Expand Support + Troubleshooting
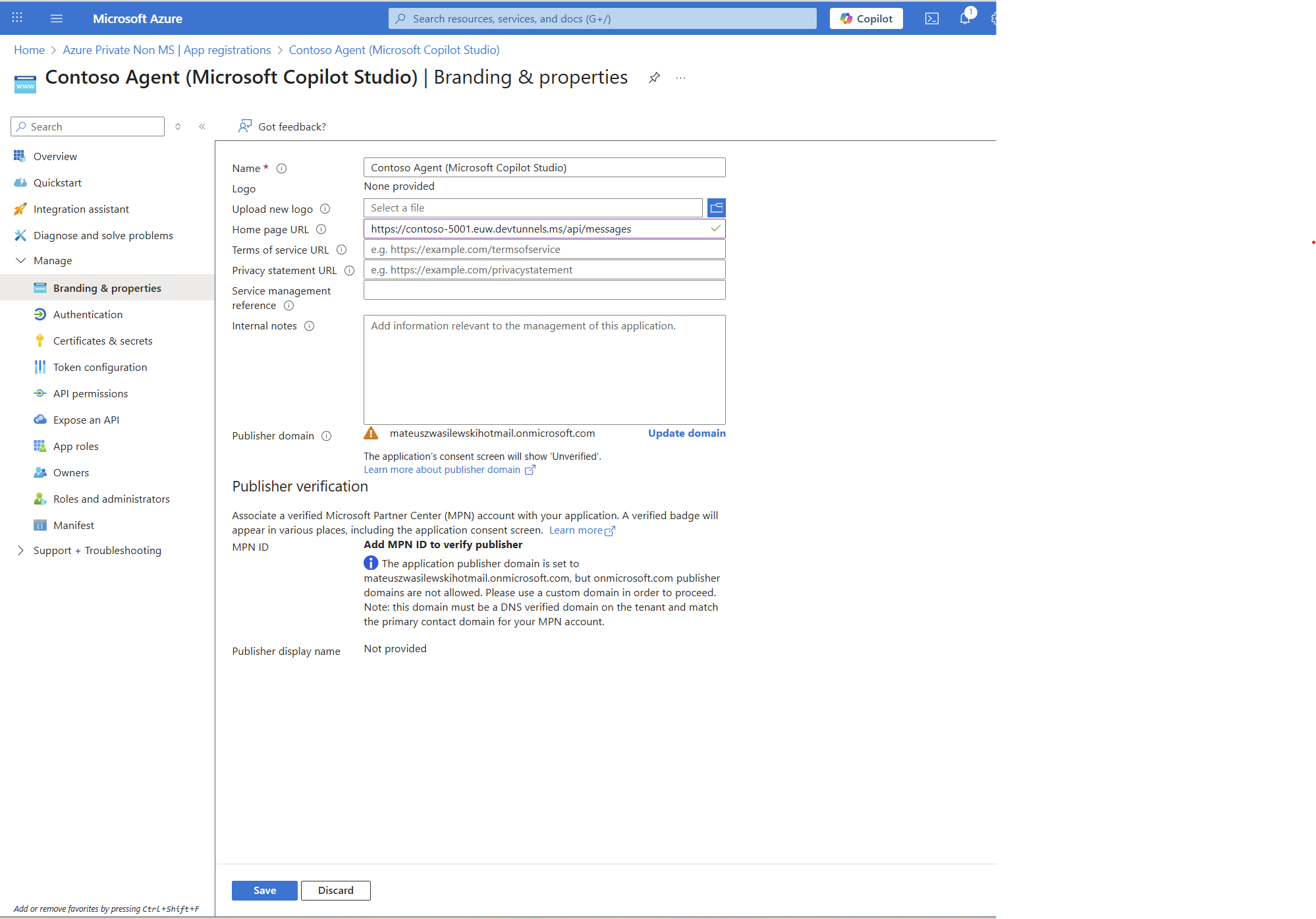The width and height of the screenshot is (1316, 919). pyautogui.click(x=21, y=550)
